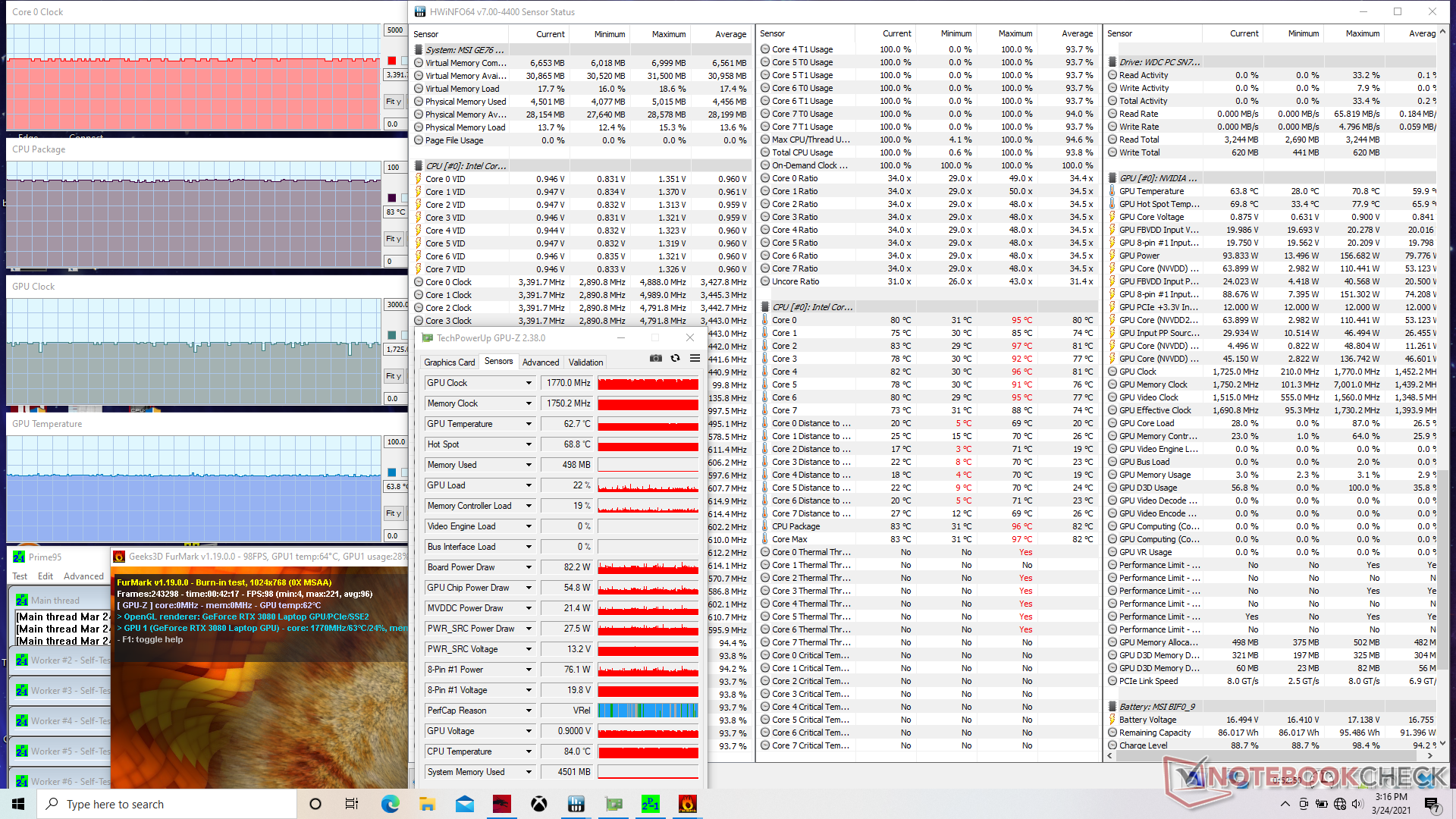Click the Worker #4 thread icon in Prime95

click(22, 721)
